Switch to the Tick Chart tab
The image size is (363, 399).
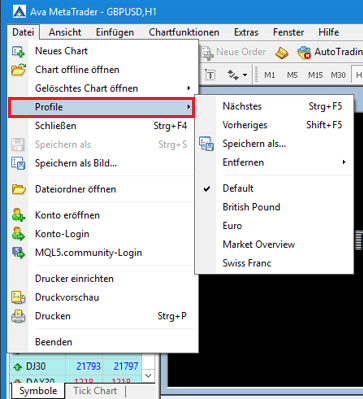[x=95, y=391]
